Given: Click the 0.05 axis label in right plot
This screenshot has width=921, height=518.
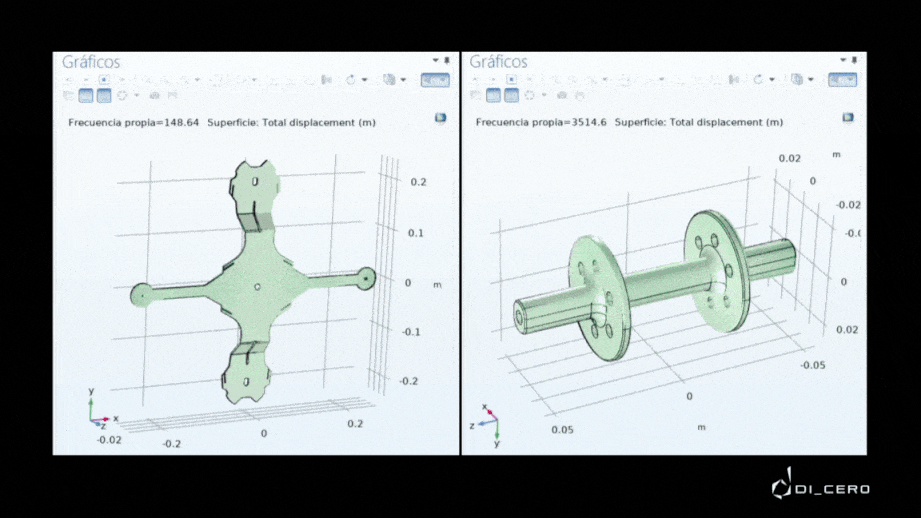Looking at the screenshot, I should [562, 430].
